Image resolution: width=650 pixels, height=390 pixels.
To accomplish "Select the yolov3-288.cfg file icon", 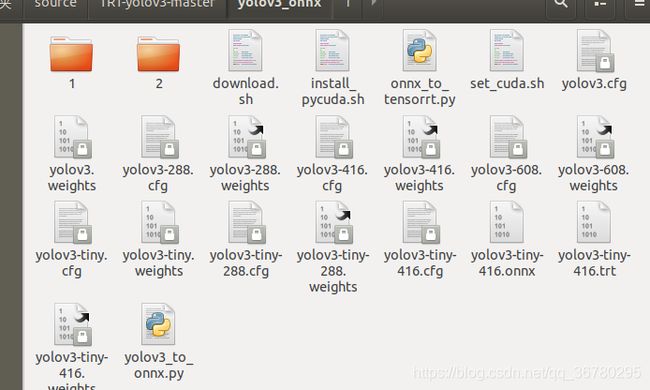I will point(160,137).
